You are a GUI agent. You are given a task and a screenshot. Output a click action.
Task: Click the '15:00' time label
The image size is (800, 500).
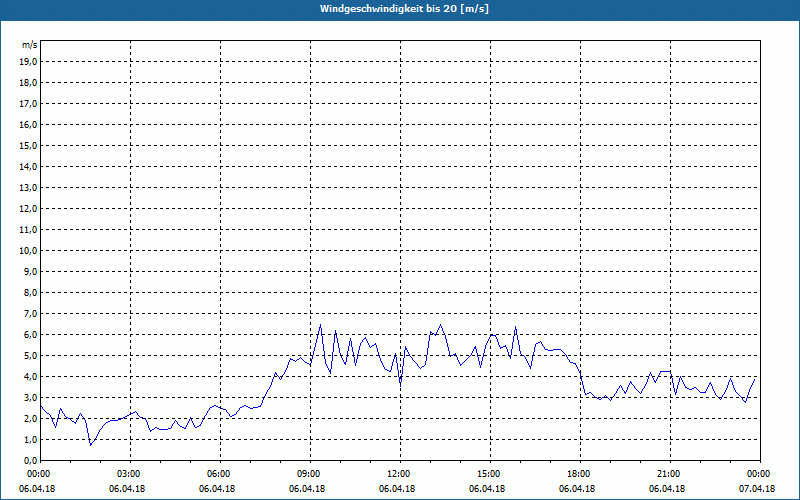click(491, 474)
